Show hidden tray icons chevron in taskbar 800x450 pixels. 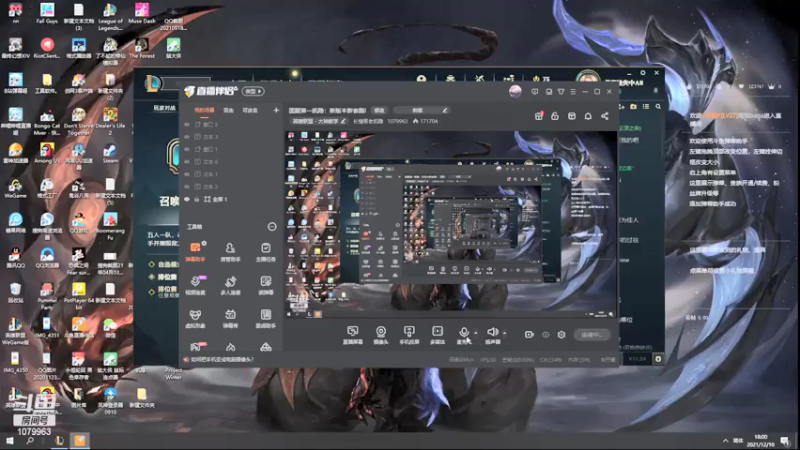(x=725, y=441)
